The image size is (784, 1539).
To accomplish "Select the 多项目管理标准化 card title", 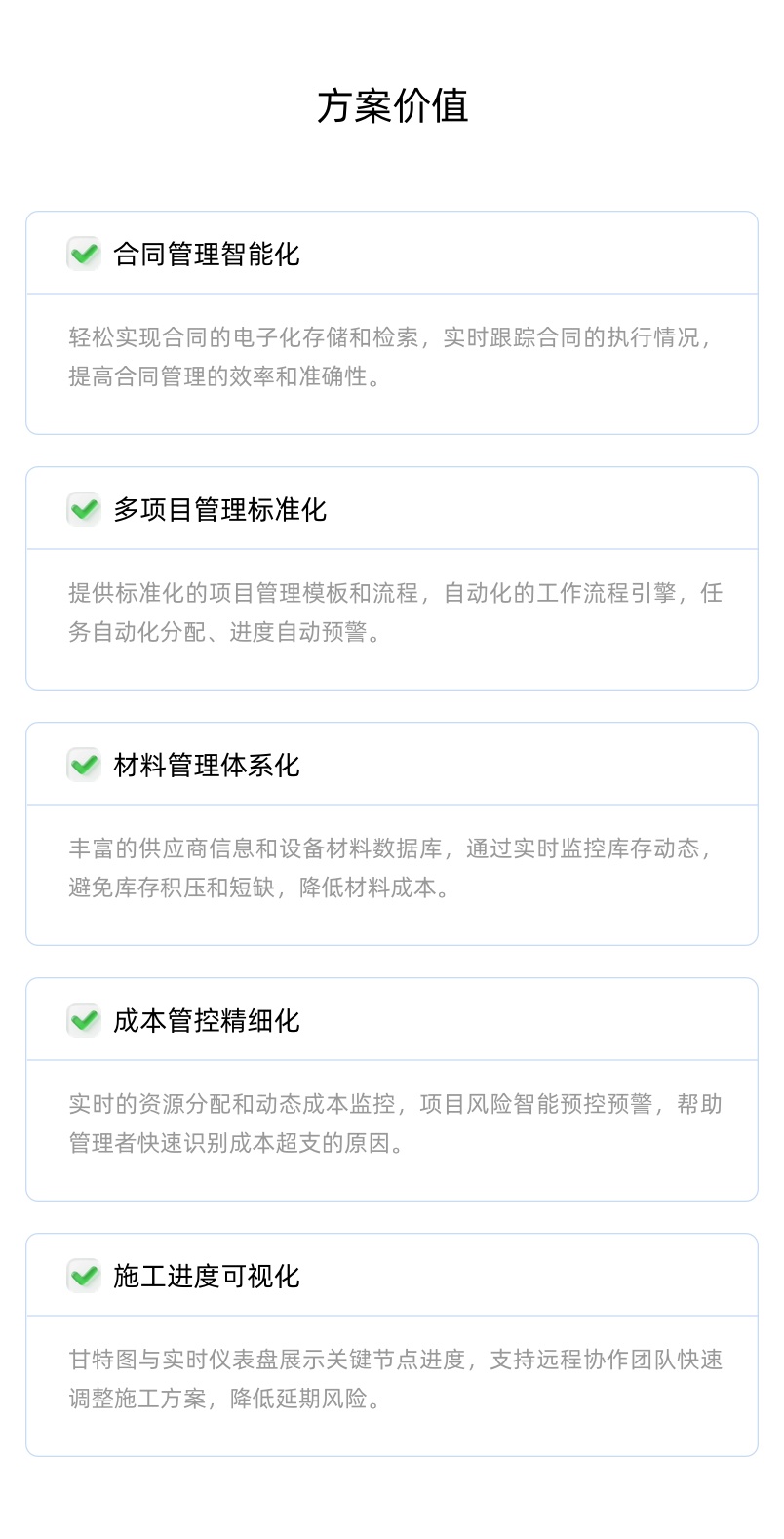I will 220,510.
